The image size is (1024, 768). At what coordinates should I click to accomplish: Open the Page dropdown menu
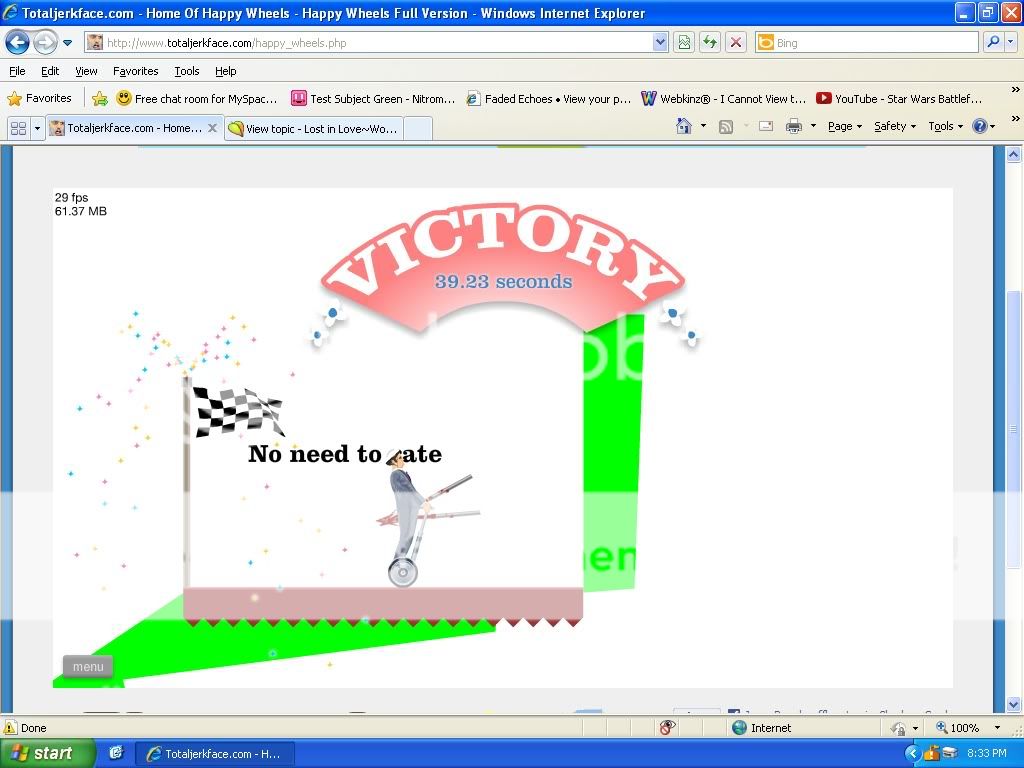[x=845, y=126]
